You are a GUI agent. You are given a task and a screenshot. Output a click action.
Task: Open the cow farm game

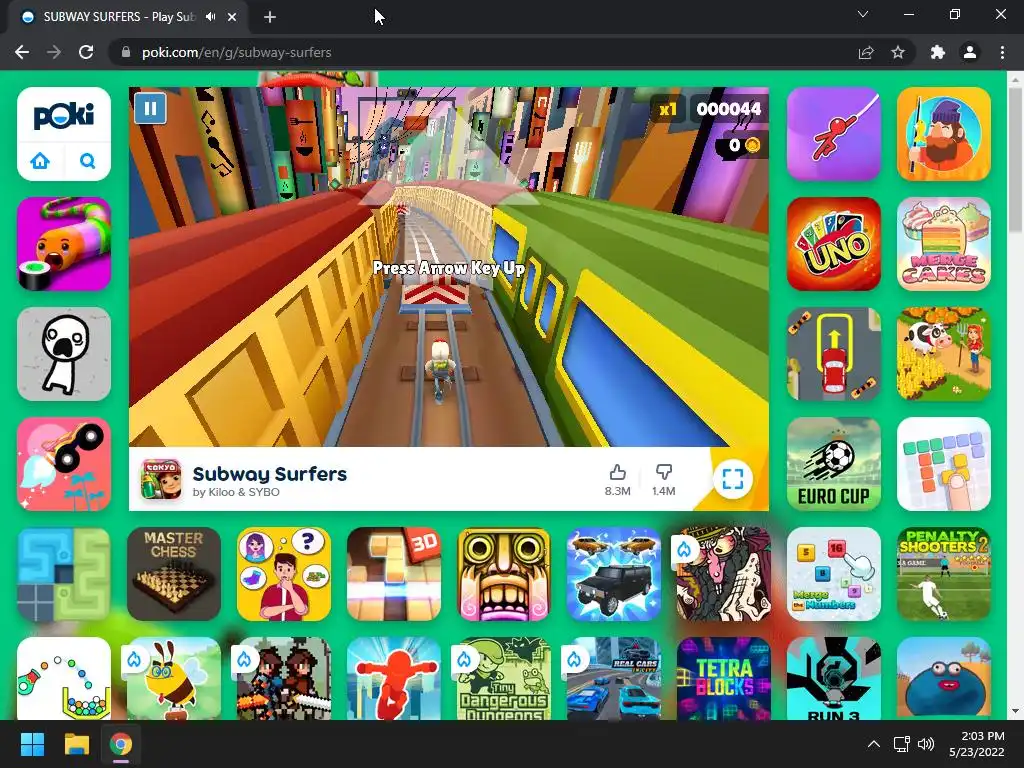pyautogui.click(x=944, y=353)
